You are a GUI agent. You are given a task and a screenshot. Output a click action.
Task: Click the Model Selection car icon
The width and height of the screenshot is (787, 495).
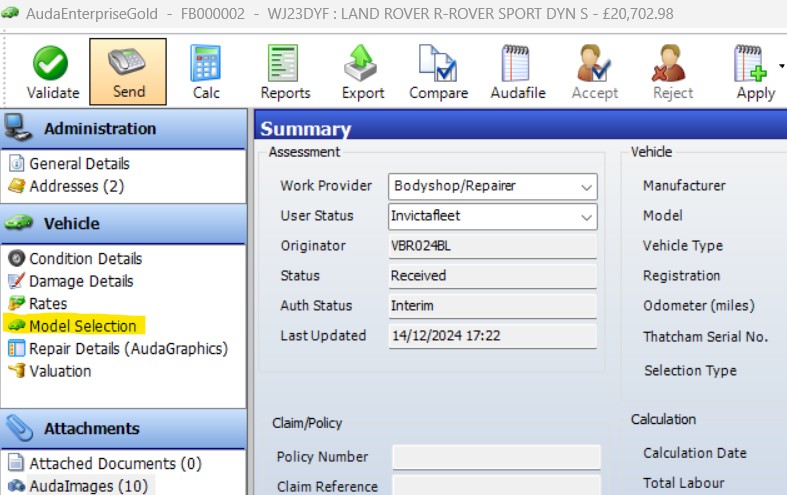[17, 326]
